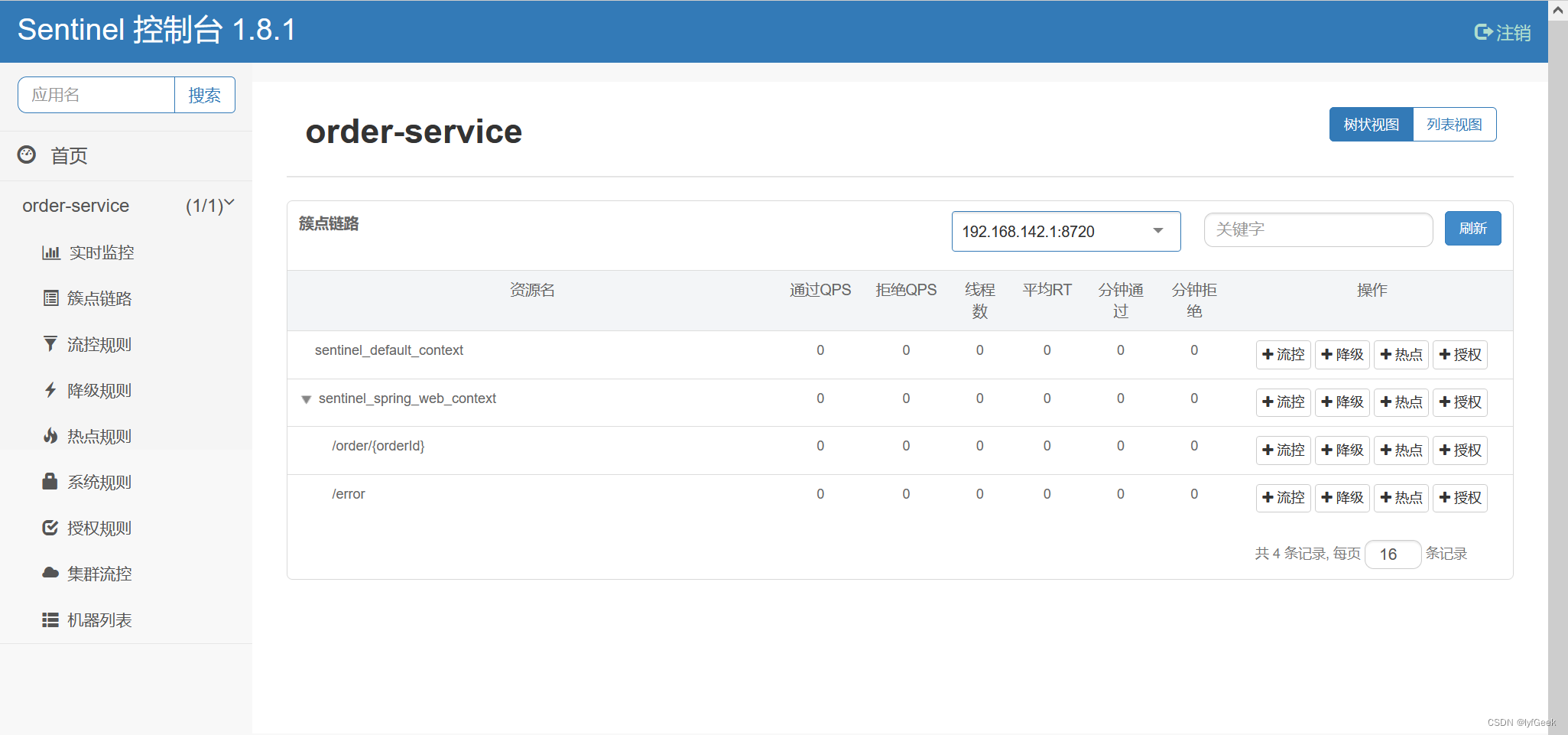Click the 通过QPS column header
The height and width of the screenshot is (735, 1568).
[x=820, y=290]
